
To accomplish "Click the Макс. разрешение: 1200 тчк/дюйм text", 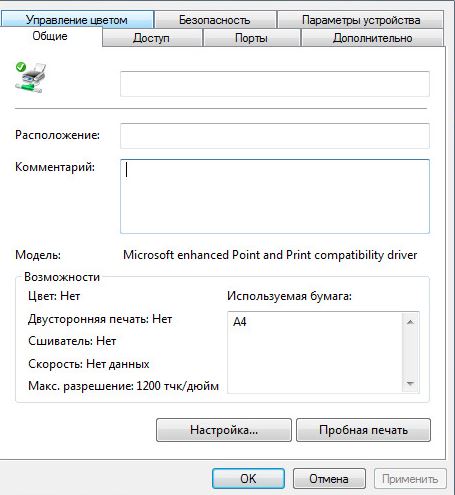I will pos(123,386).
